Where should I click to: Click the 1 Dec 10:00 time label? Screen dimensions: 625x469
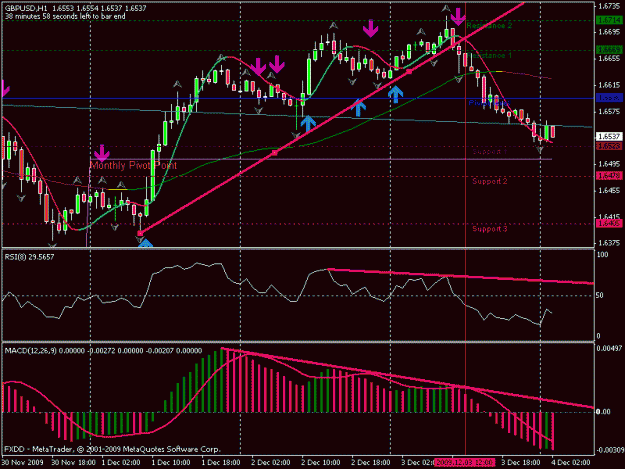click(171, 463)
